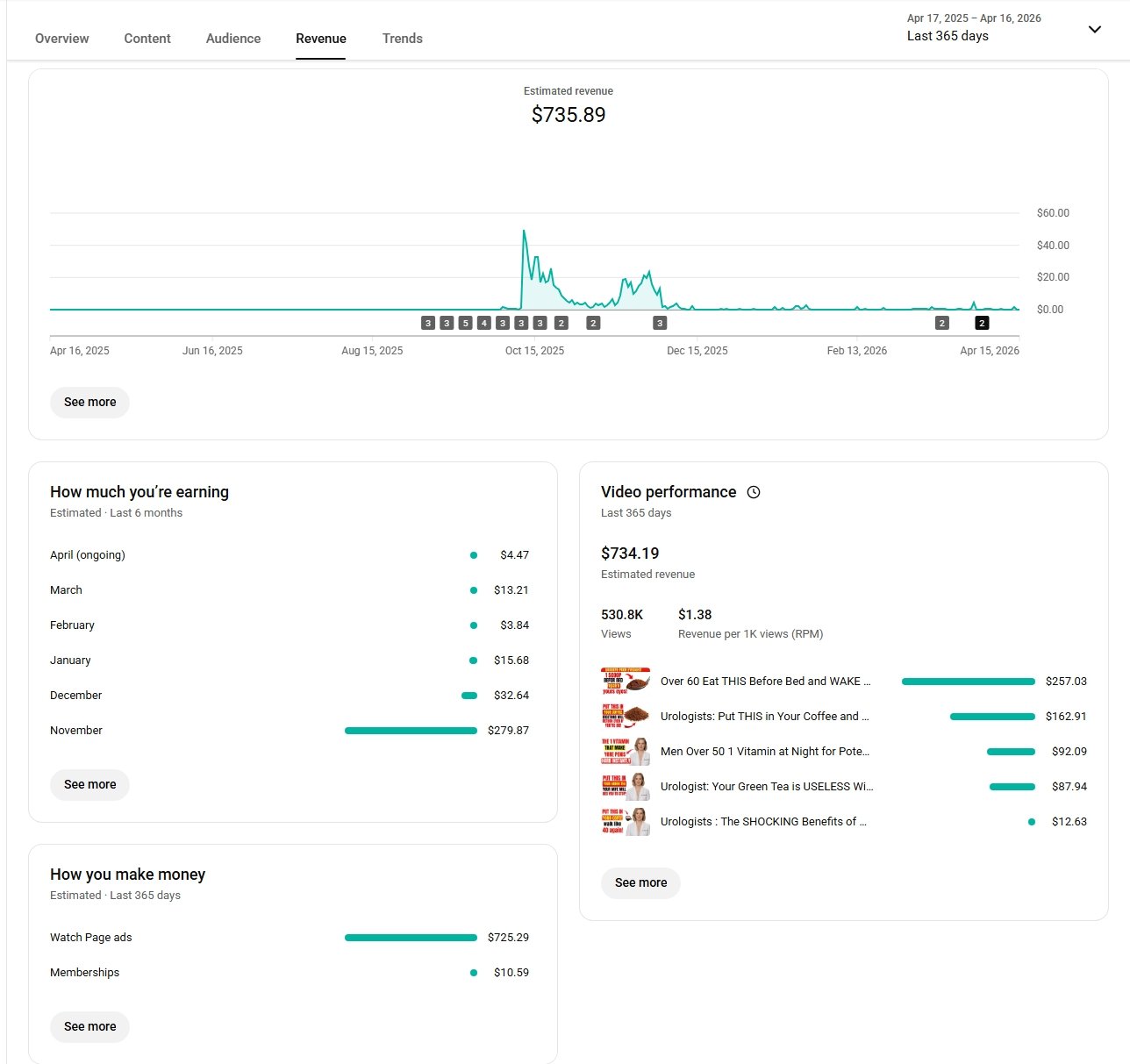Open thumbnail of The SHOCKING Benefits video
Screen dimensions: 1130x1064
(626, 822)
